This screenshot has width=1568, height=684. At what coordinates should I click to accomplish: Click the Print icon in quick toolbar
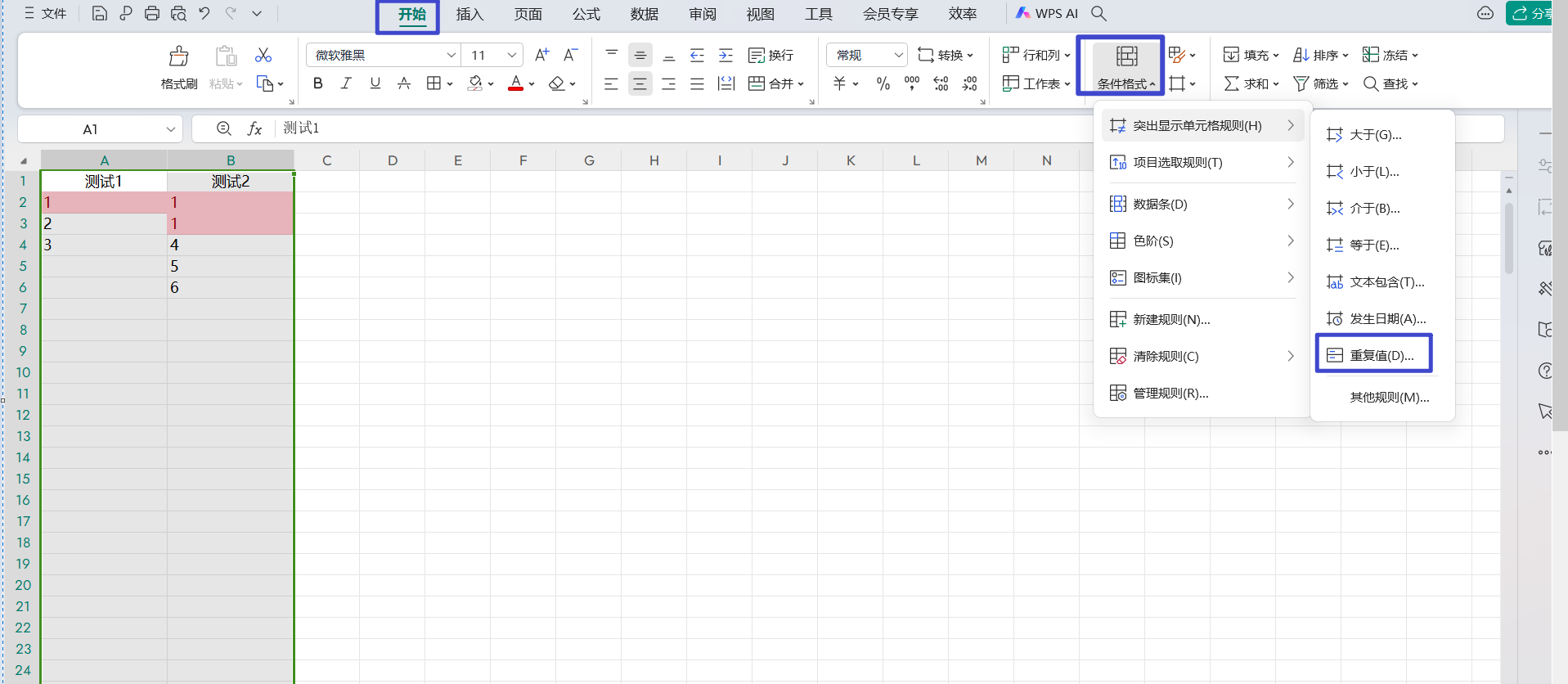152,13
